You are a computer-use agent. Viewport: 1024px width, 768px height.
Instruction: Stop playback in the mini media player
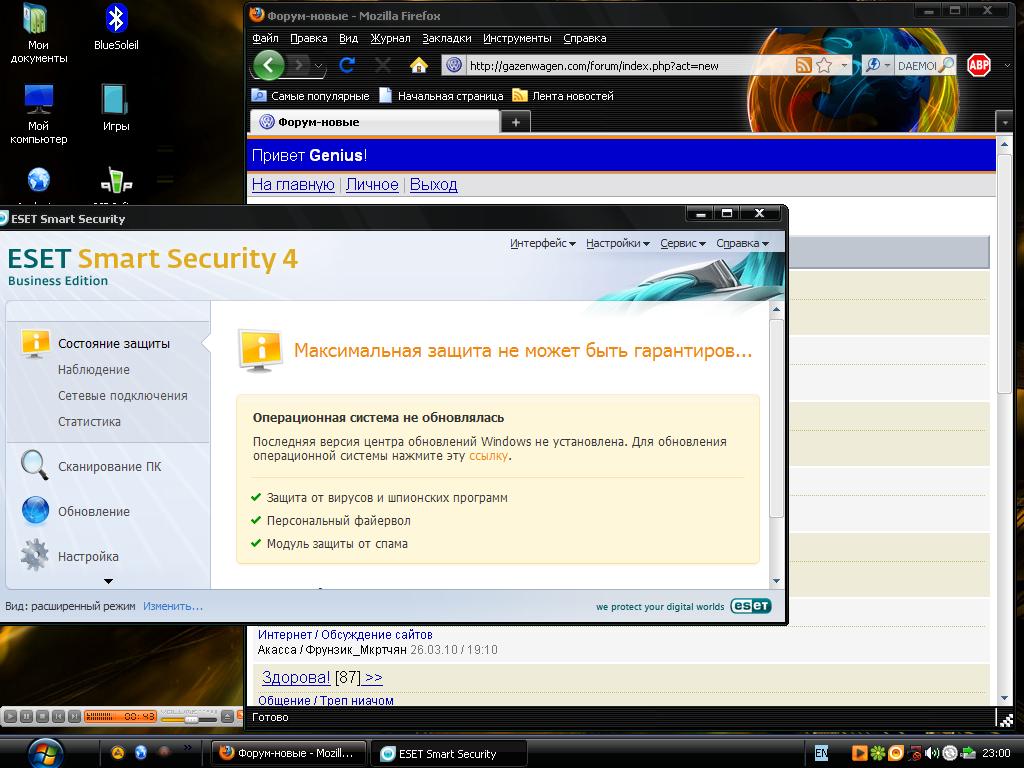click(x=42, y=716)
